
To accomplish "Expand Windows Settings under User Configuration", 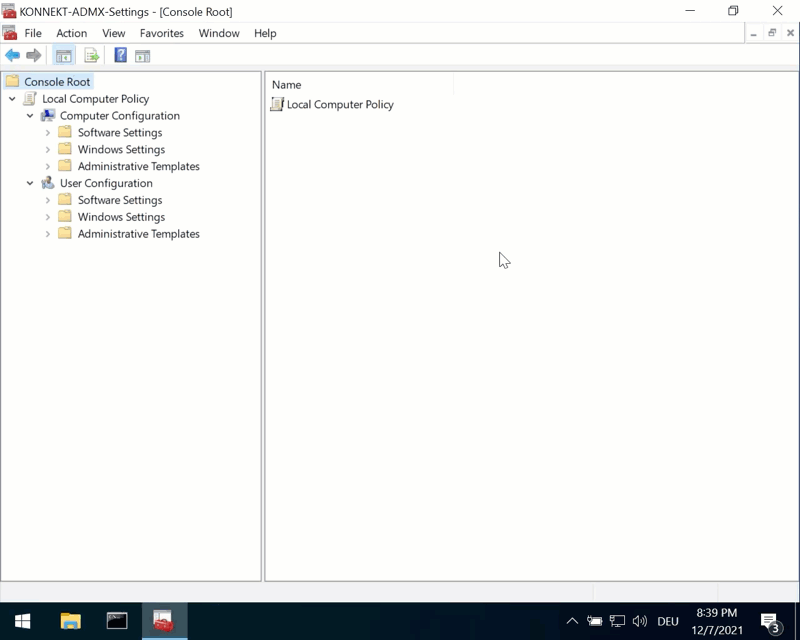I will (47, 217).
